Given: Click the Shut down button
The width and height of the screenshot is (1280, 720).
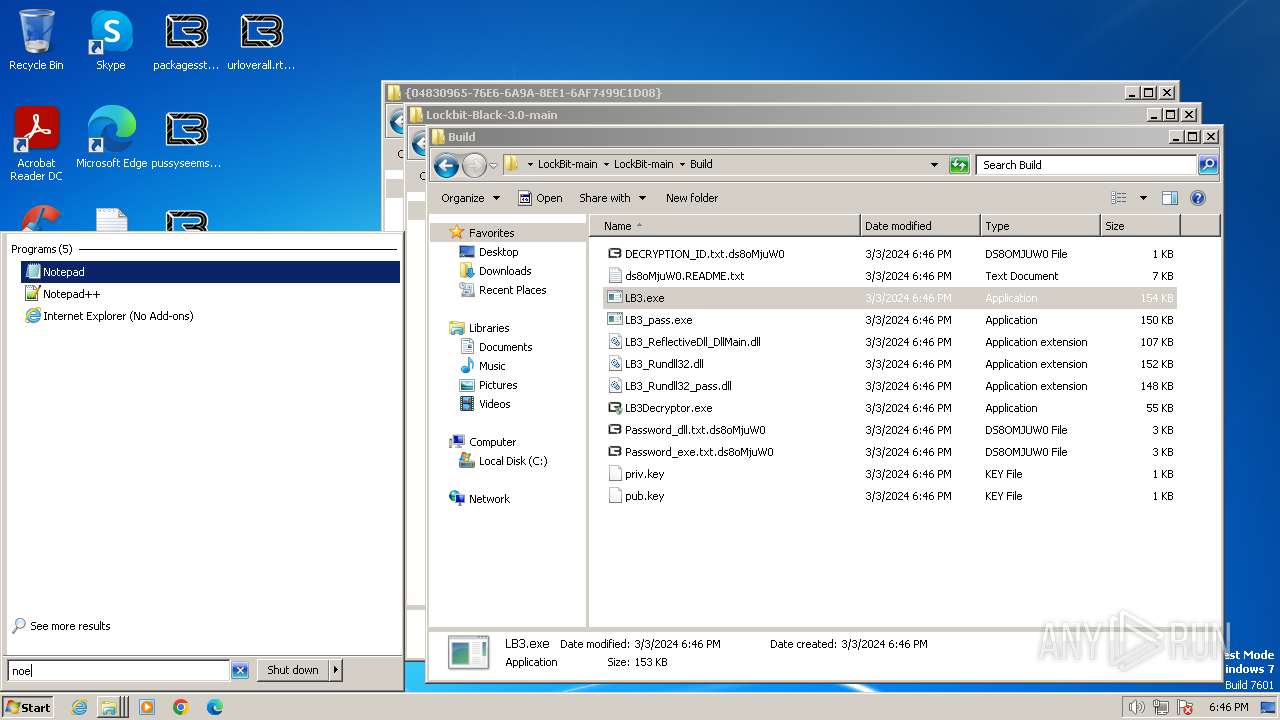Looking at the screenshot, I should tap(293, 670).
